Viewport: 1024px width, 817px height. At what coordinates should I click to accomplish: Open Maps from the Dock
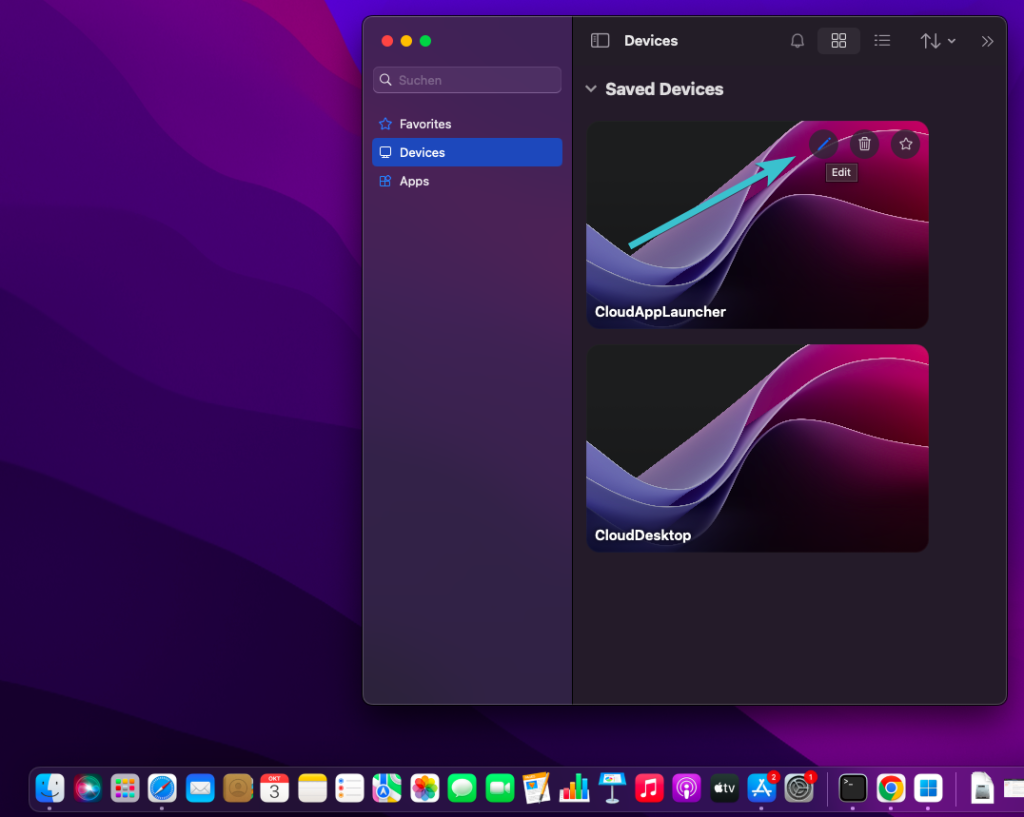387,788
